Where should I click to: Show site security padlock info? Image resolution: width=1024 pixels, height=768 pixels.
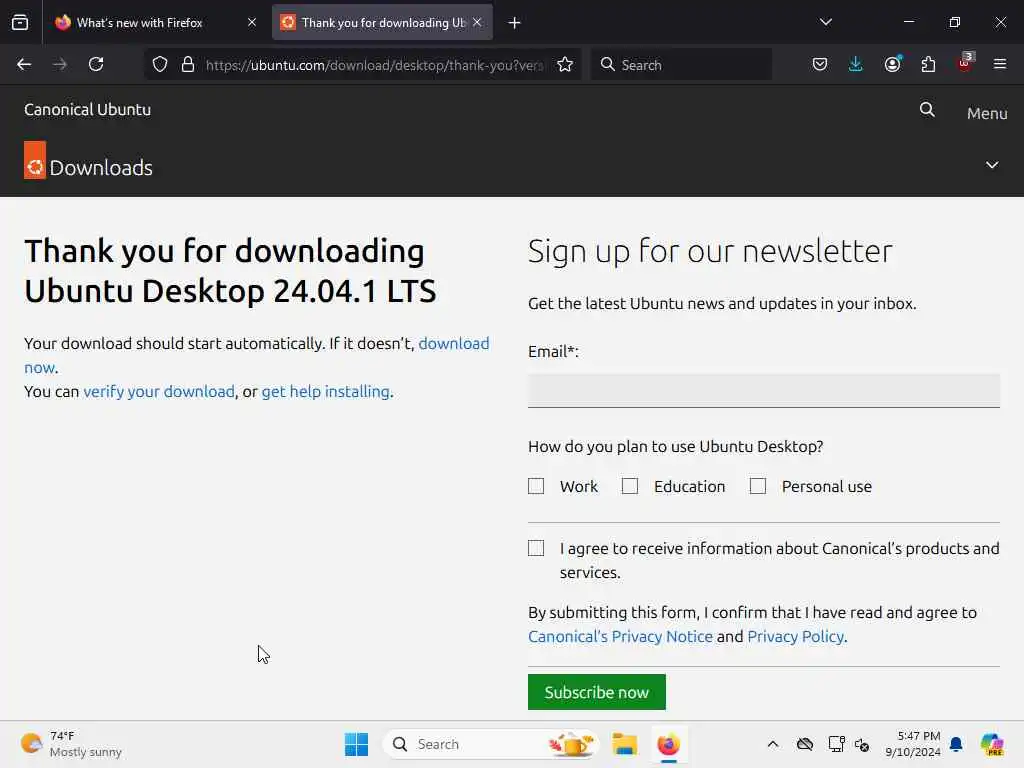[188, 65]
